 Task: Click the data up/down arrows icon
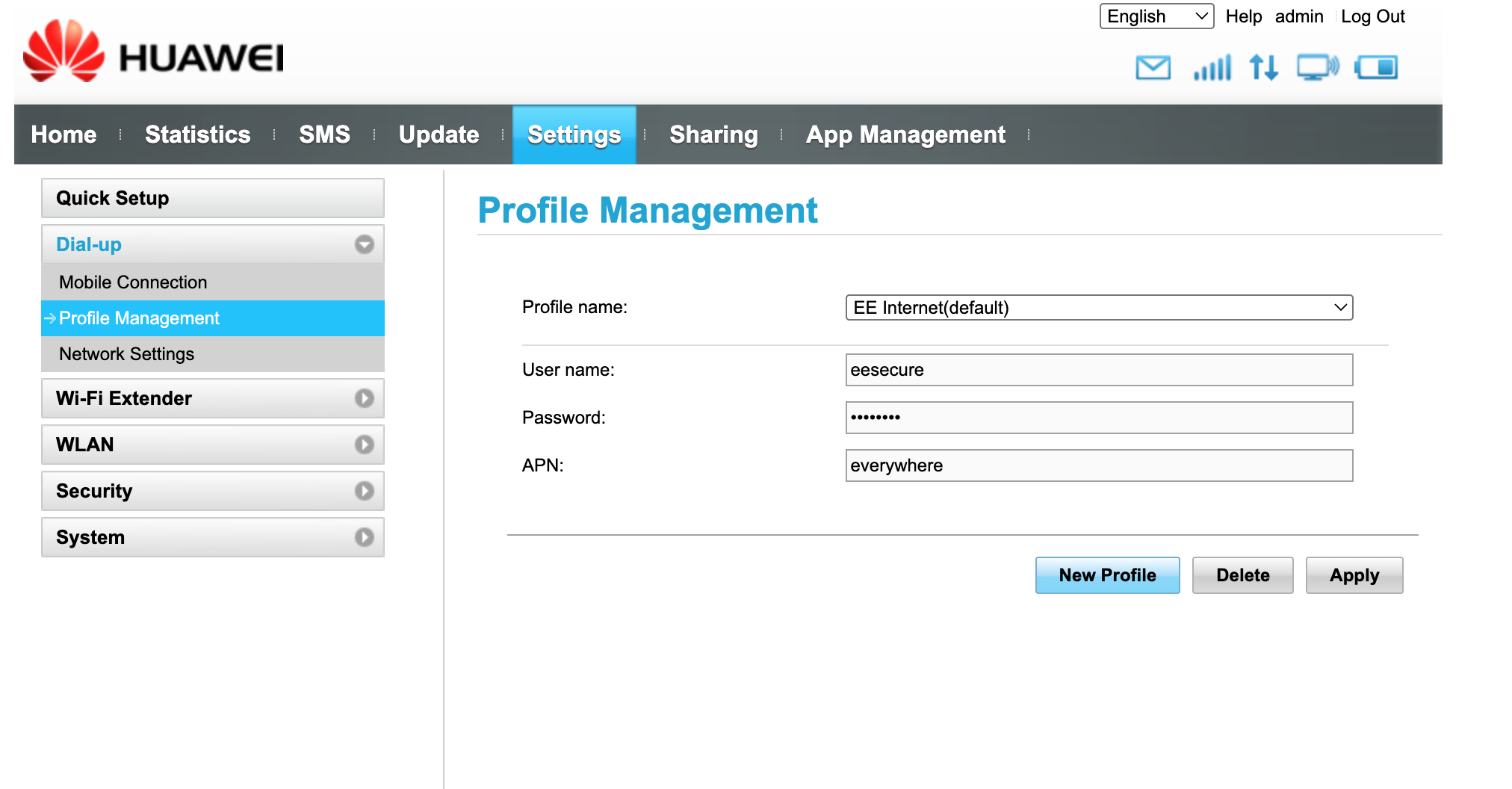tap(1264, 67)
